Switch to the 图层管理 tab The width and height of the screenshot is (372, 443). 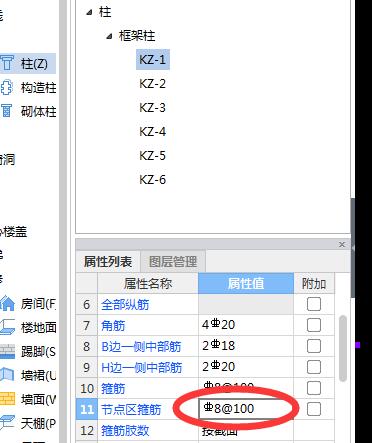173,262
